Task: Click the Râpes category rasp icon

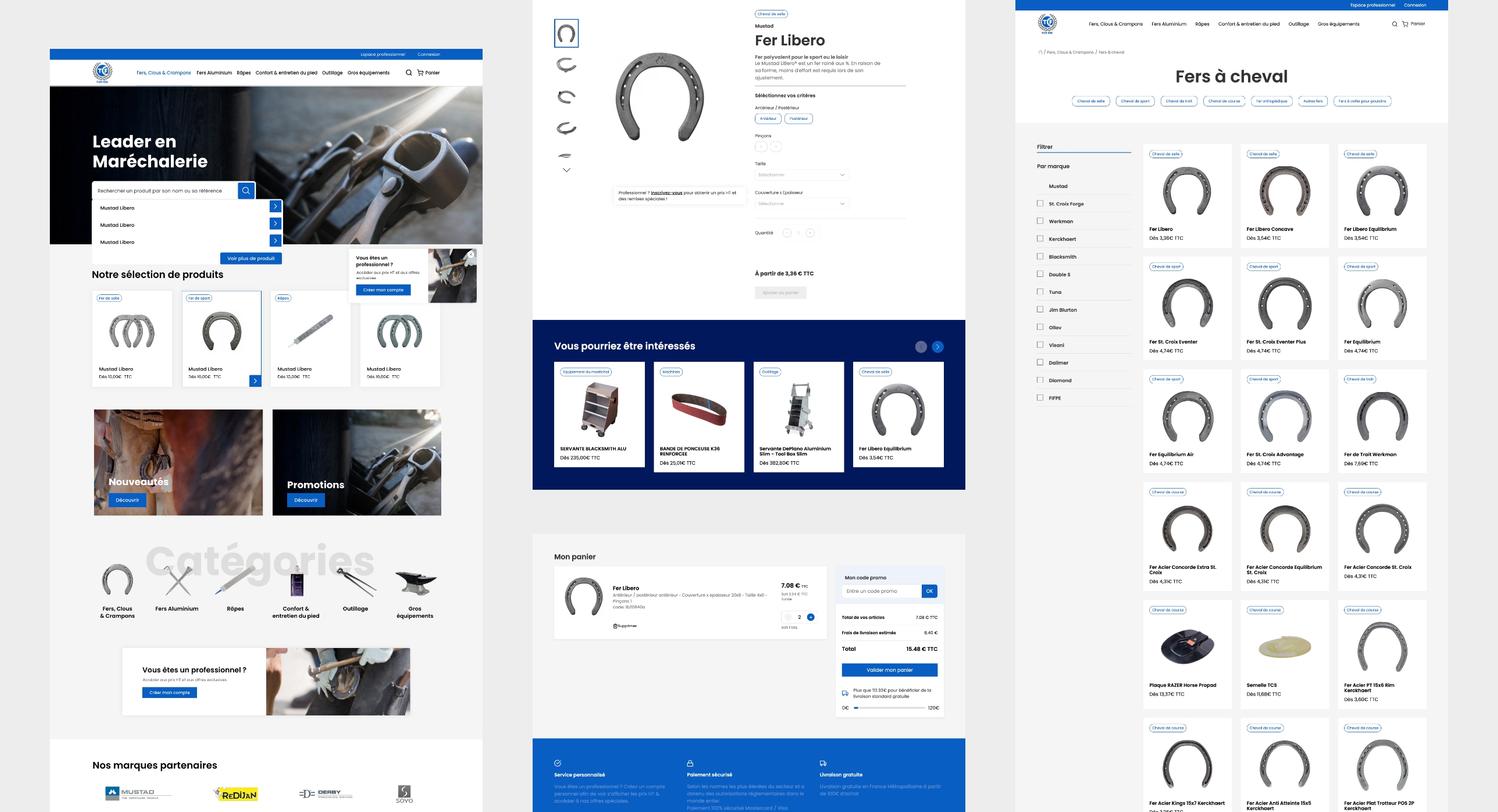Action: 235,580
